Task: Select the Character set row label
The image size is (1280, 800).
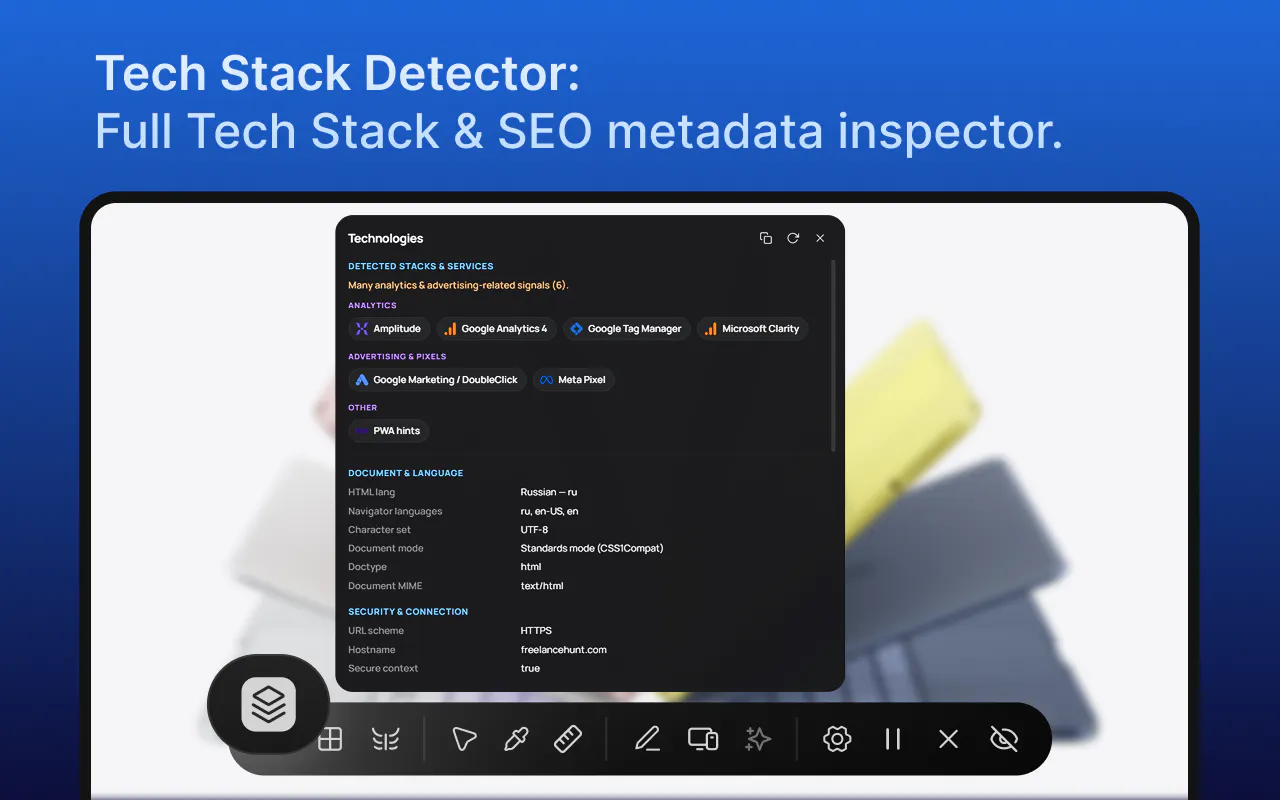Action: coord(380,530)
